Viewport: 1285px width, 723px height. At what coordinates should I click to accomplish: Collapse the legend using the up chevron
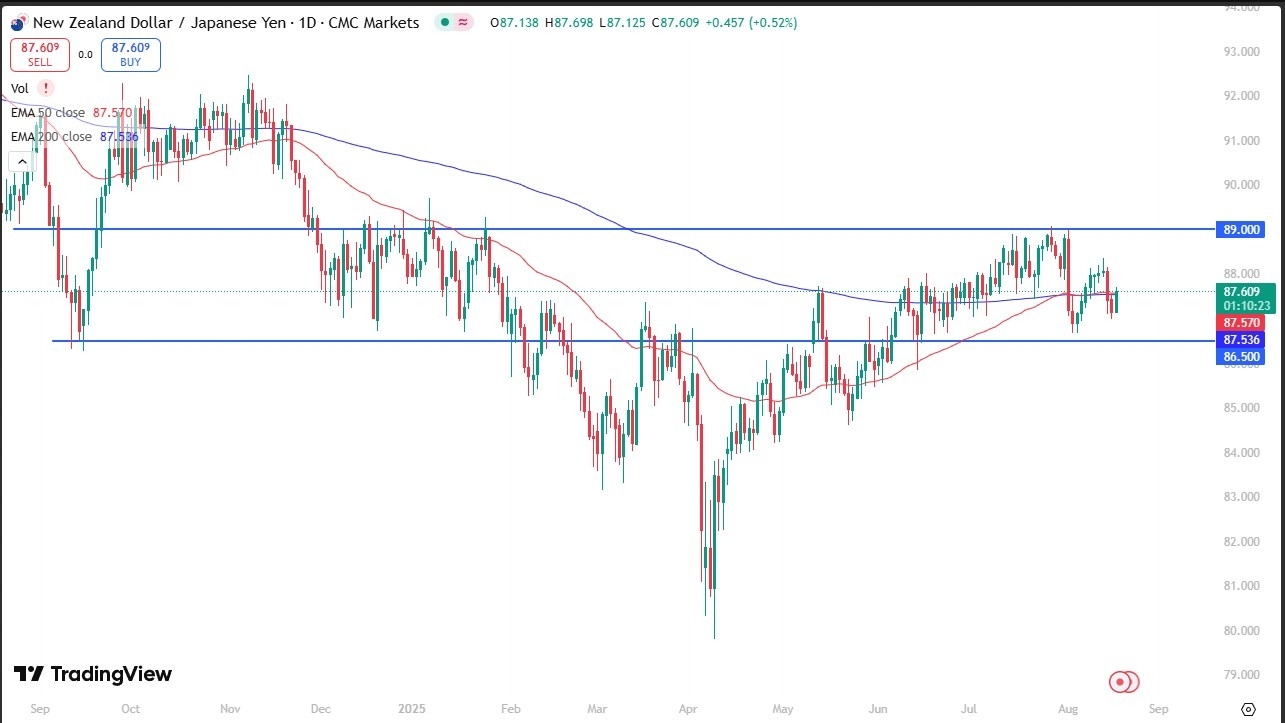(x=21, y=160)
